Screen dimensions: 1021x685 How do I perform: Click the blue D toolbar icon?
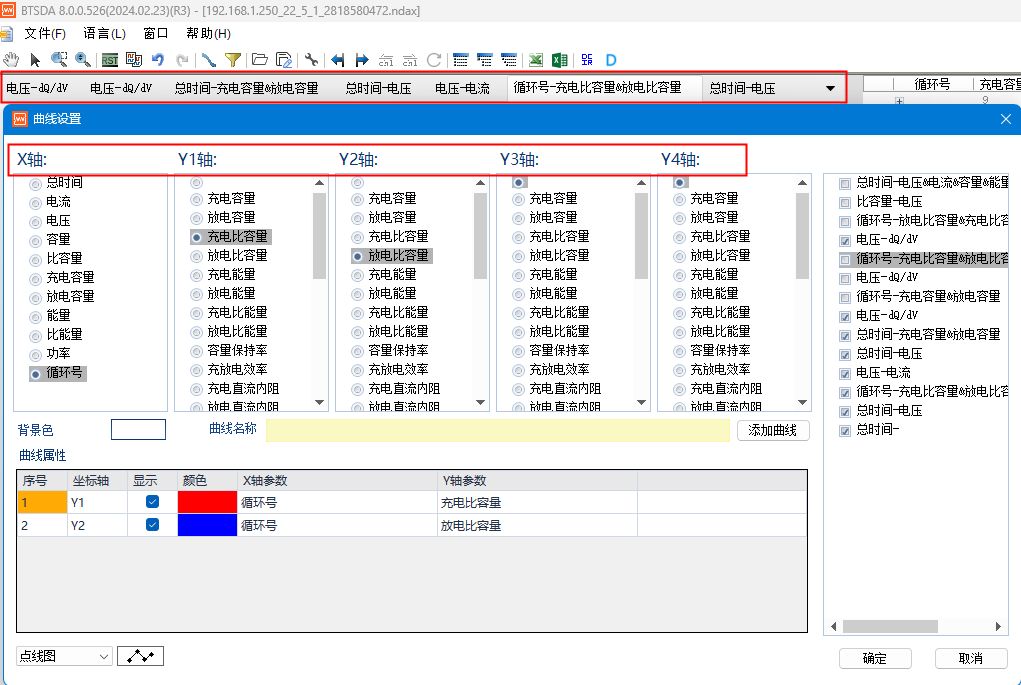point(611,60)
